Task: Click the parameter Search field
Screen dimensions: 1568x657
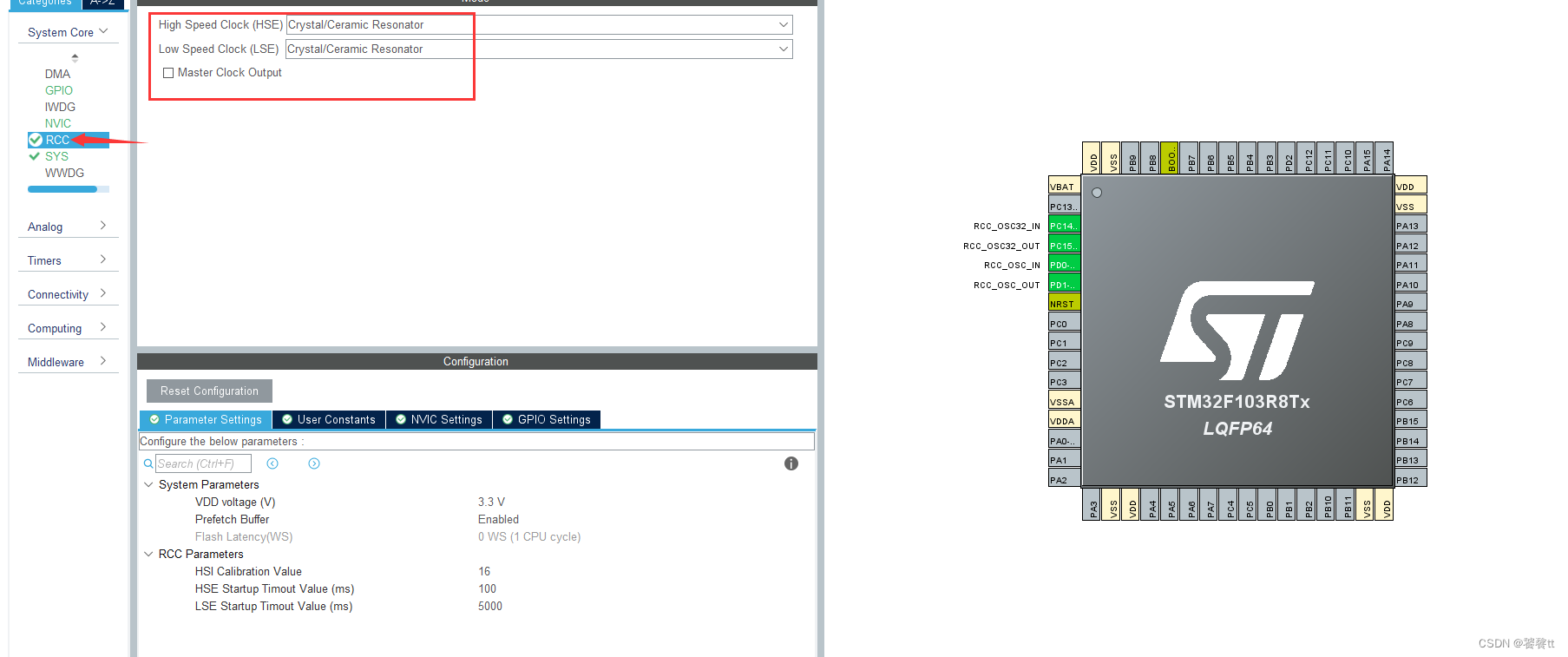Action: pos(203,463)
